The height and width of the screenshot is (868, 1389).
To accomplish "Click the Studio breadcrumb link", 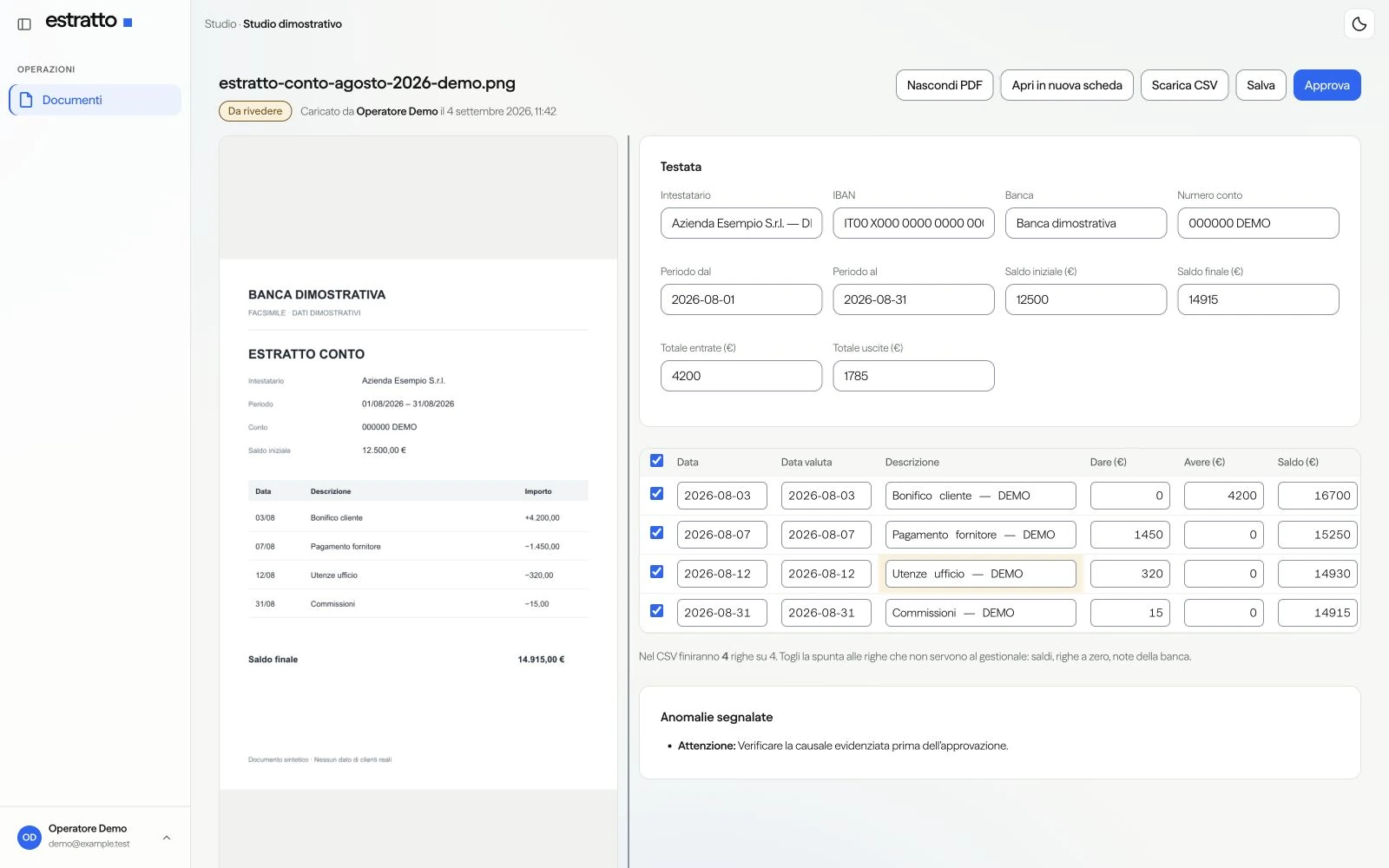I will pos(221,24).
